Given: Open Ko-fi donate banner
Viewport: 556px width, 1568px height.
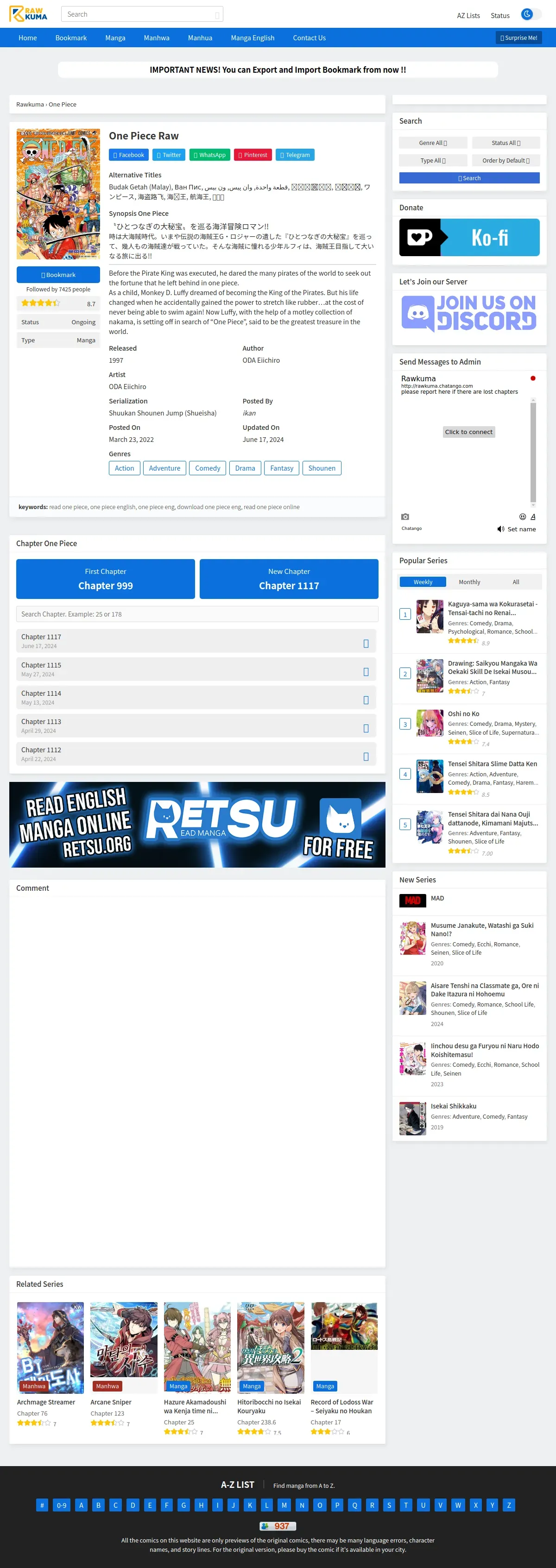Looking at the screenshot, I should point(469,237).
